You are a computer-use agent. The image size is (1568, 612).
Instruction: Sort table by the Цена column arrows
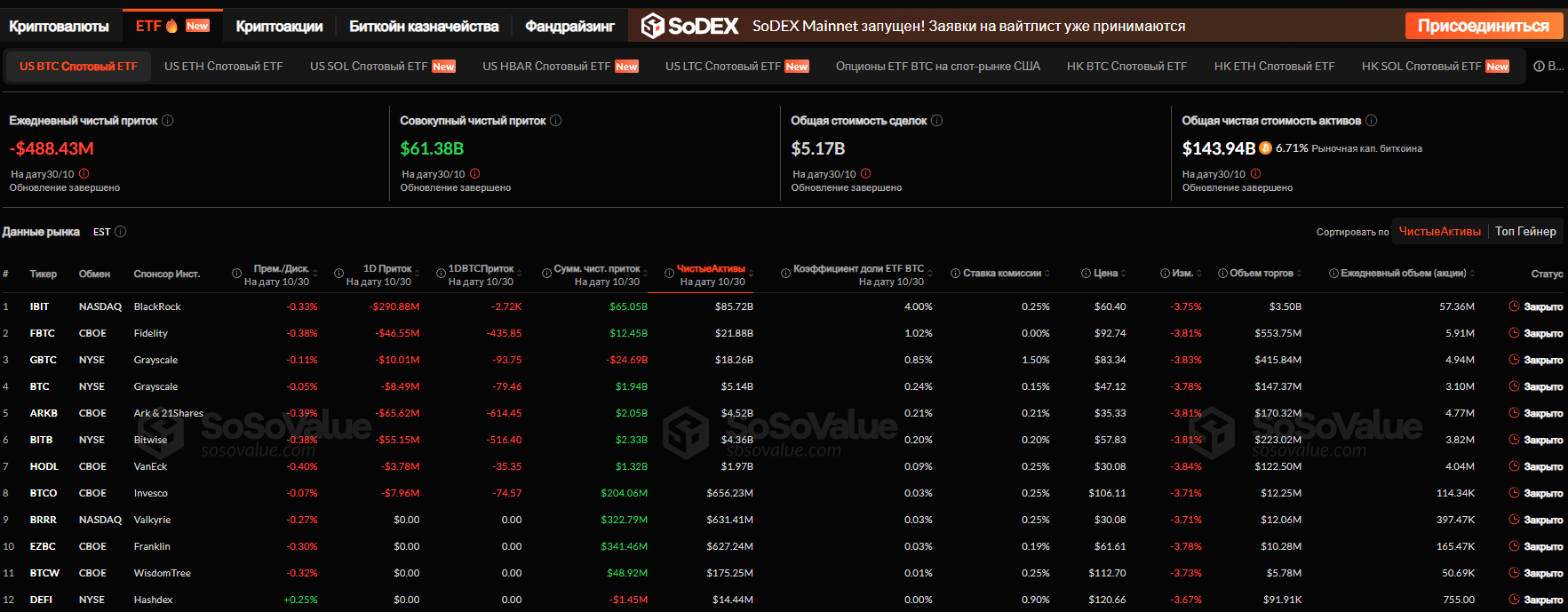coord(1124,274)
